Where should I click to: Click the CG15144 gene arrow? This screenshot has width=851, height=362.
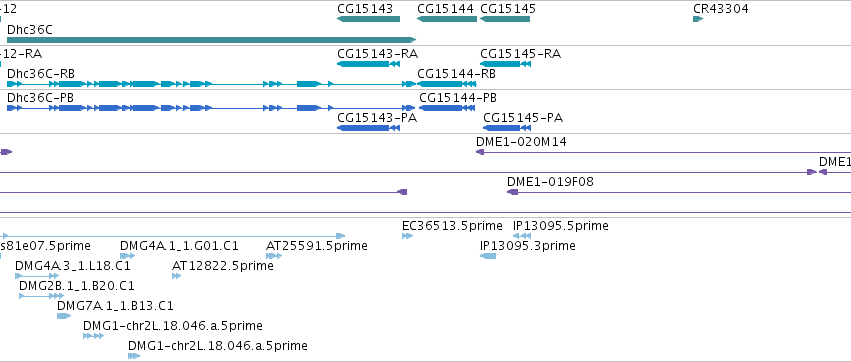[x=447, y=19]
